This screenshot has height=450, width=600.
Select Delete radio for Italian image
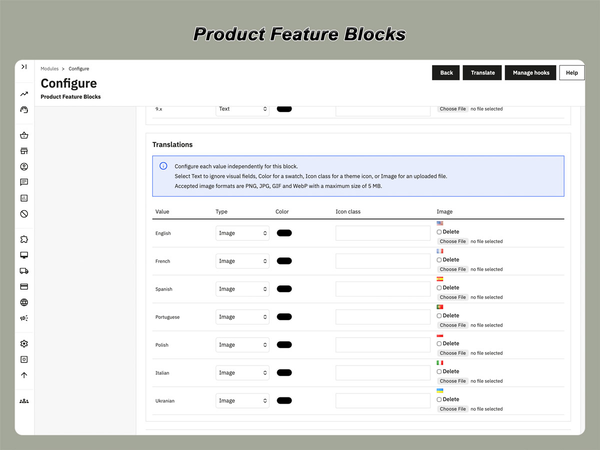[x=439, y=372]
